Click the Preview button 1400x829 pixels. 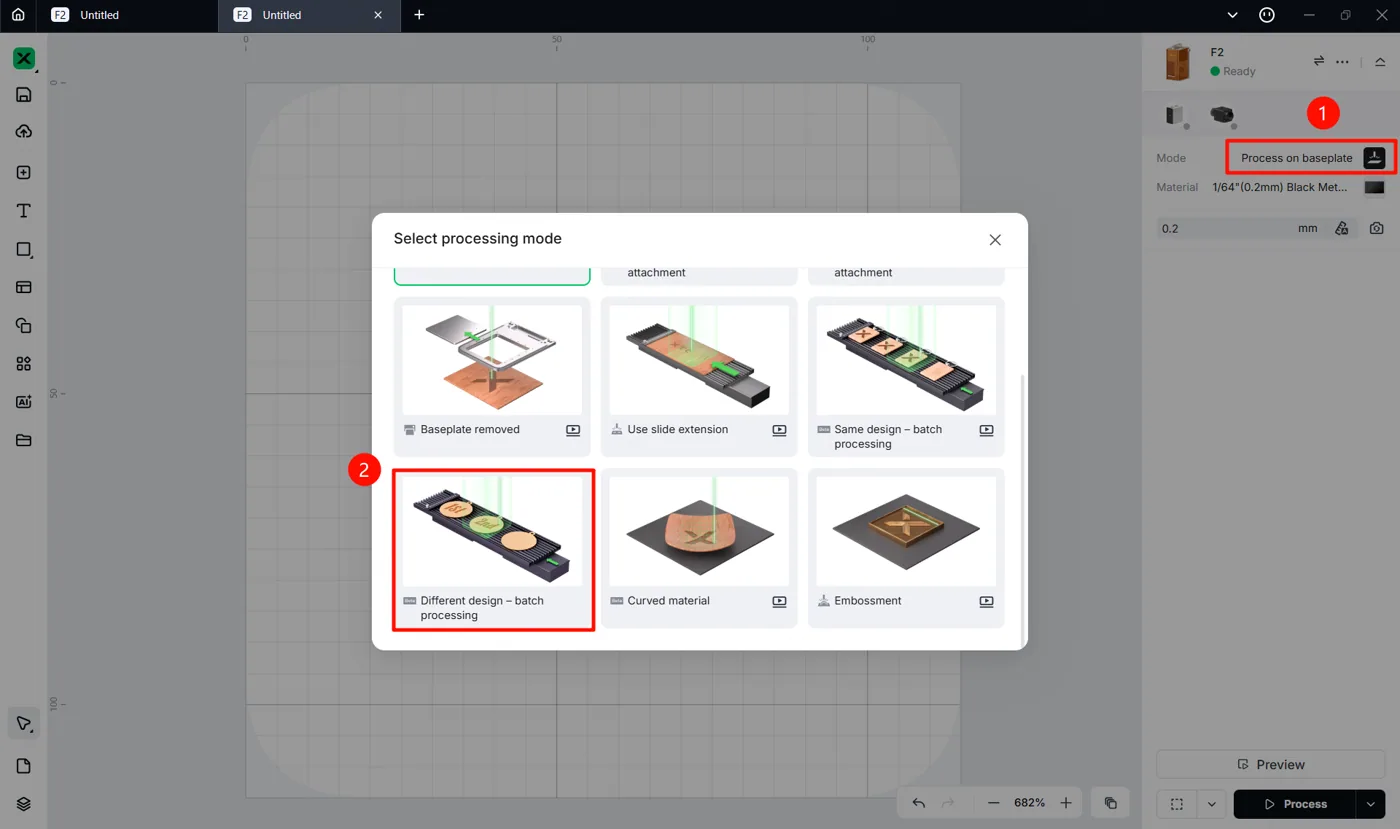click(x=1270, y=764)
